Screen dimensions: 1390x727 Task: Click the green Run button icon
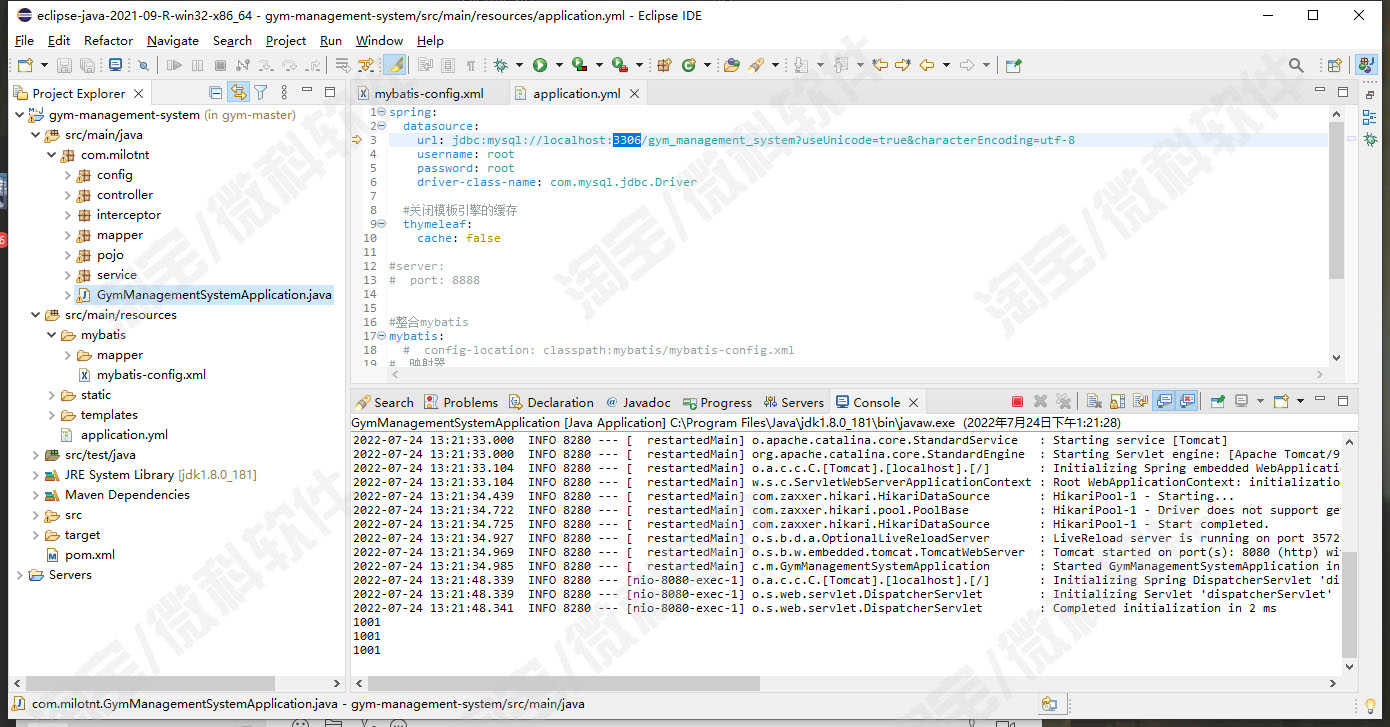(x=540, y=65)
